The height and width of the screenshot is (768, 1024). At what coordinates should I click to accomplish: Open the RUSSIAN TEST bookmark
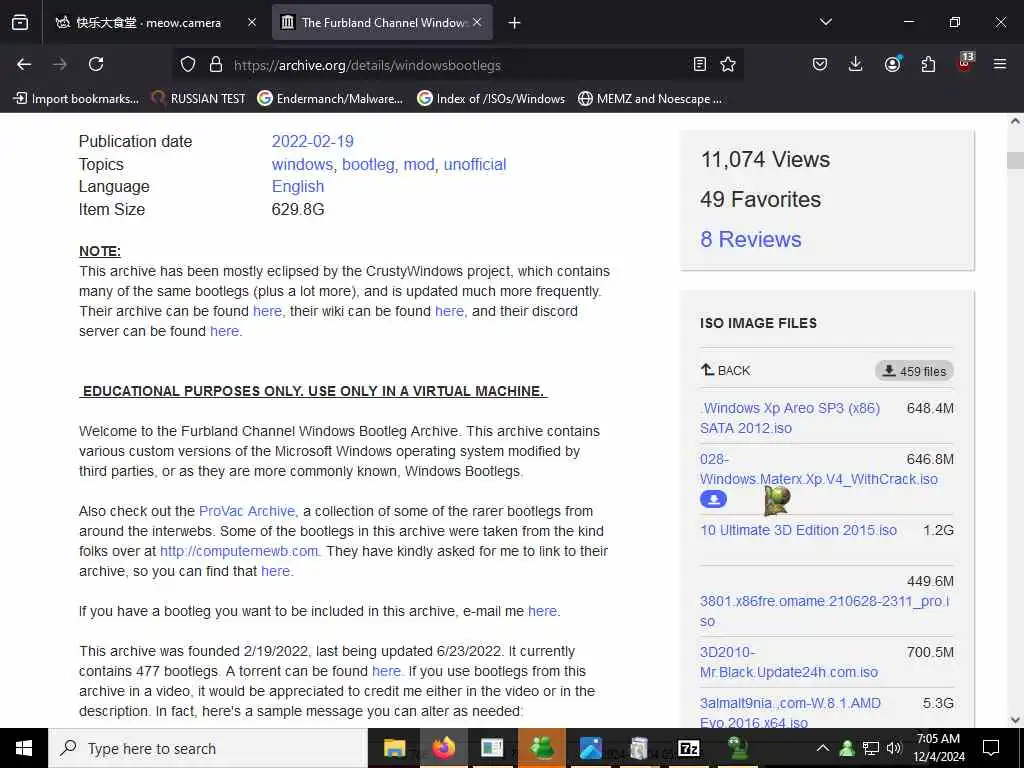tap(198, 99)
